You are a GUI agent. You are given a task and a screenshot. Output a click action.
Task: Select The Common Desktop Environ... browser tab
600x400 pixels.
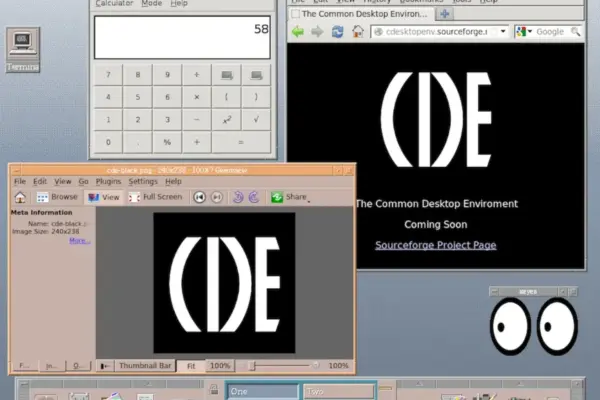tap(361, 14)
